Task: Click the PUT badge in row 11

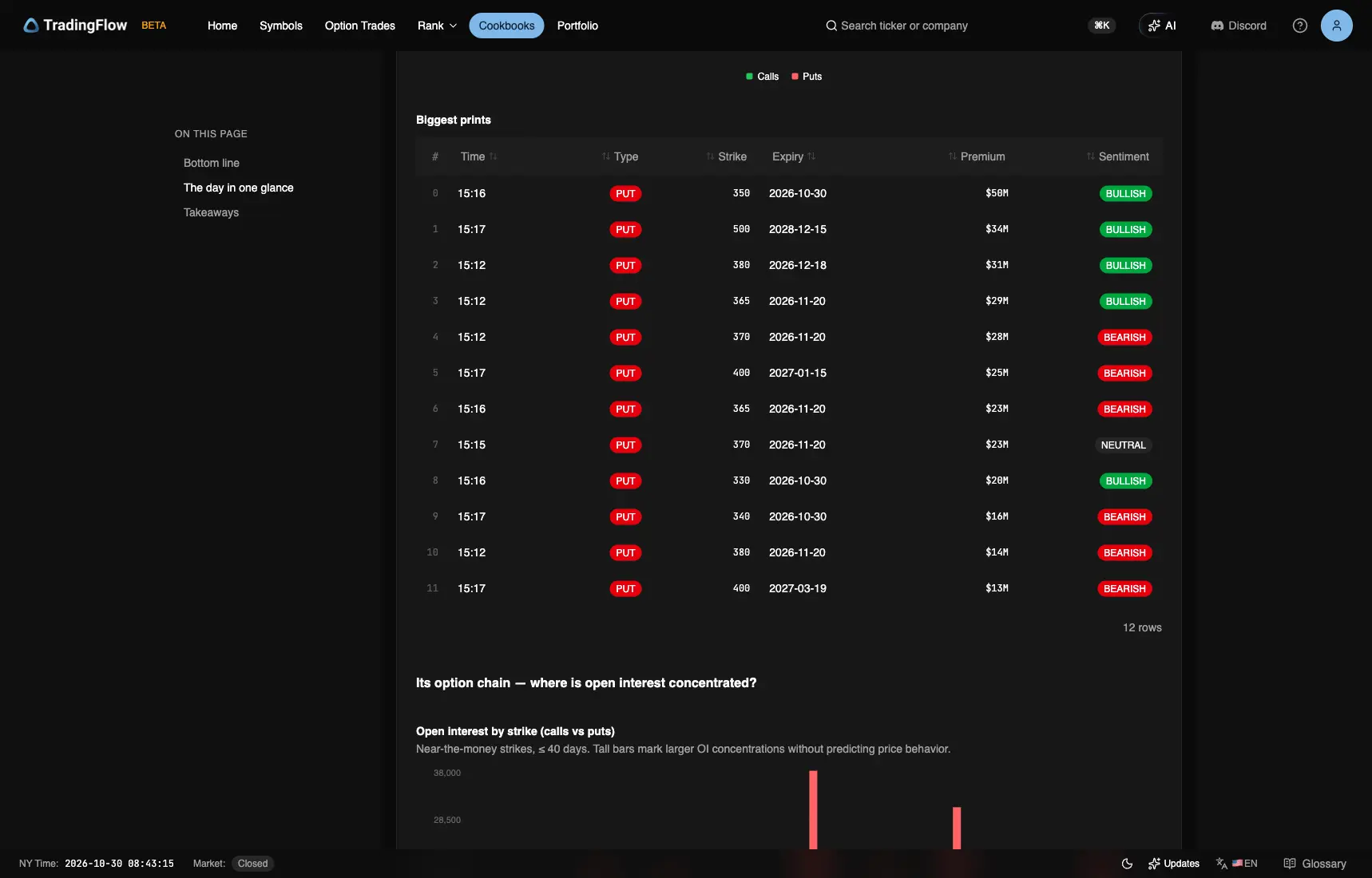Action: pos(625,589)
